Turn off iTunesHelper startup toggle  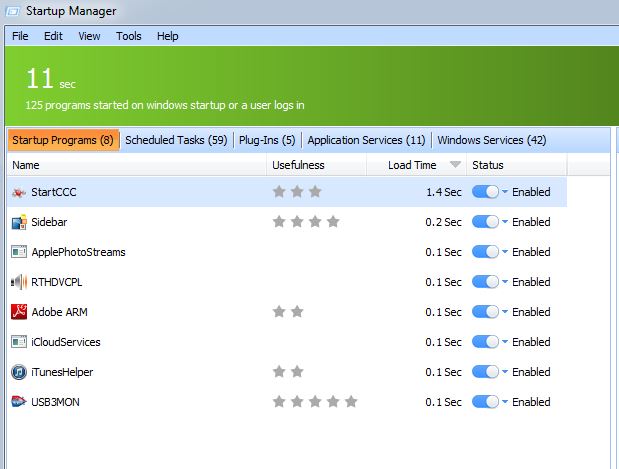pyautogui.click(x=485, y=372)
